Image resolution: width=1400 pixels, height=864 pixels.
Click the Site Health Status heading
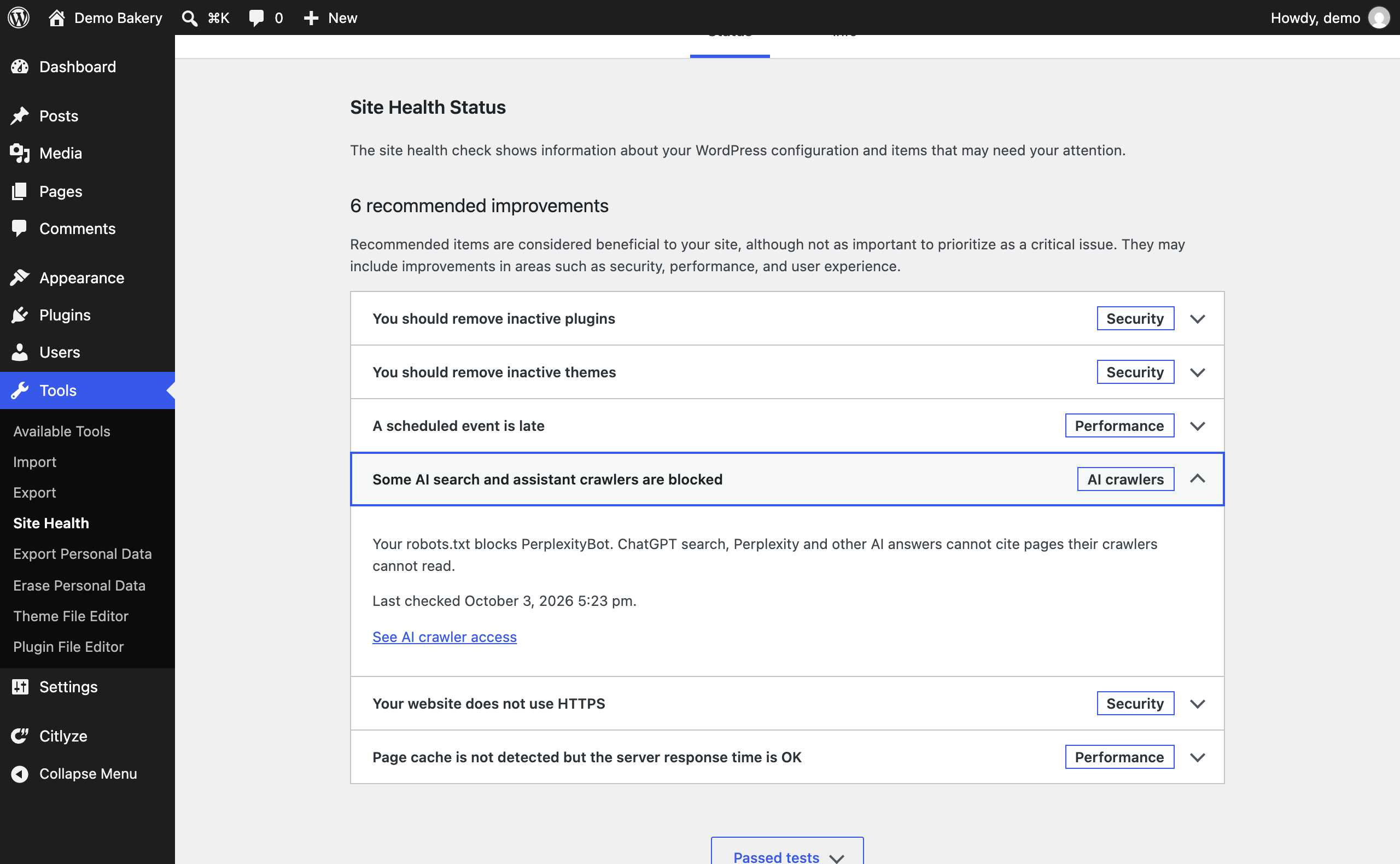coord(428,107)
